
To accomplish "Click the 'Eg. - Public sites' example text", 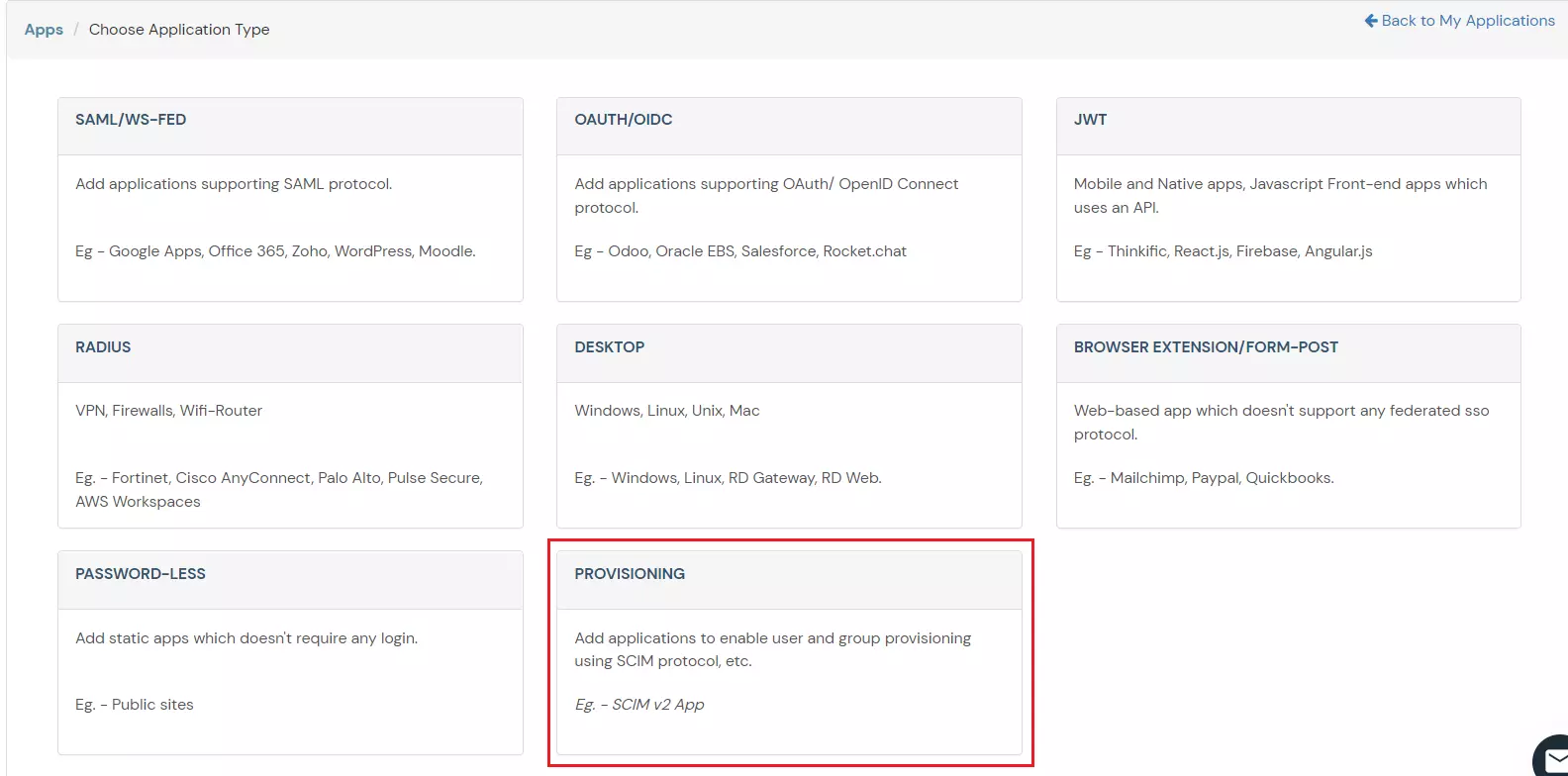I will tap(135, 705).
